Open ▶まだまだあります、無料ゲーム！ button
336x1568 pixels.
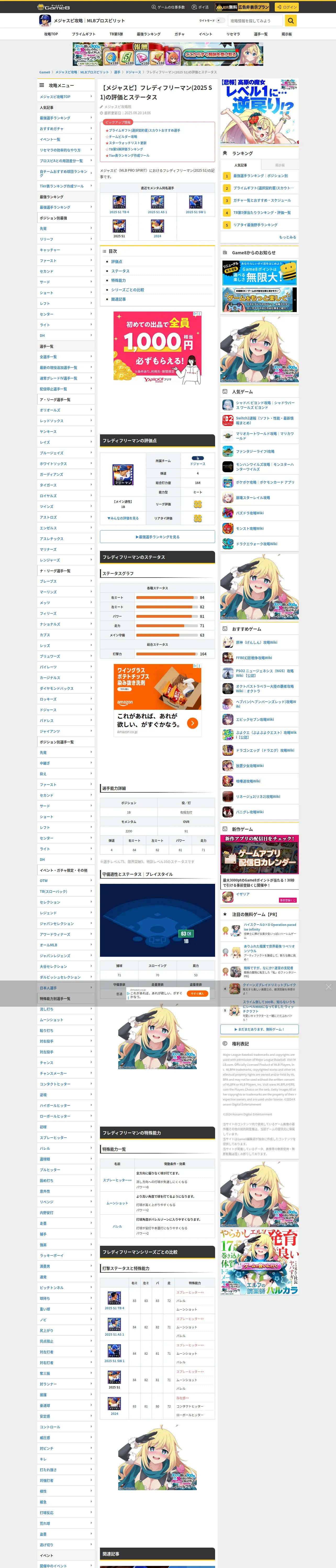pyautogui.click(x=260, y=1029)
